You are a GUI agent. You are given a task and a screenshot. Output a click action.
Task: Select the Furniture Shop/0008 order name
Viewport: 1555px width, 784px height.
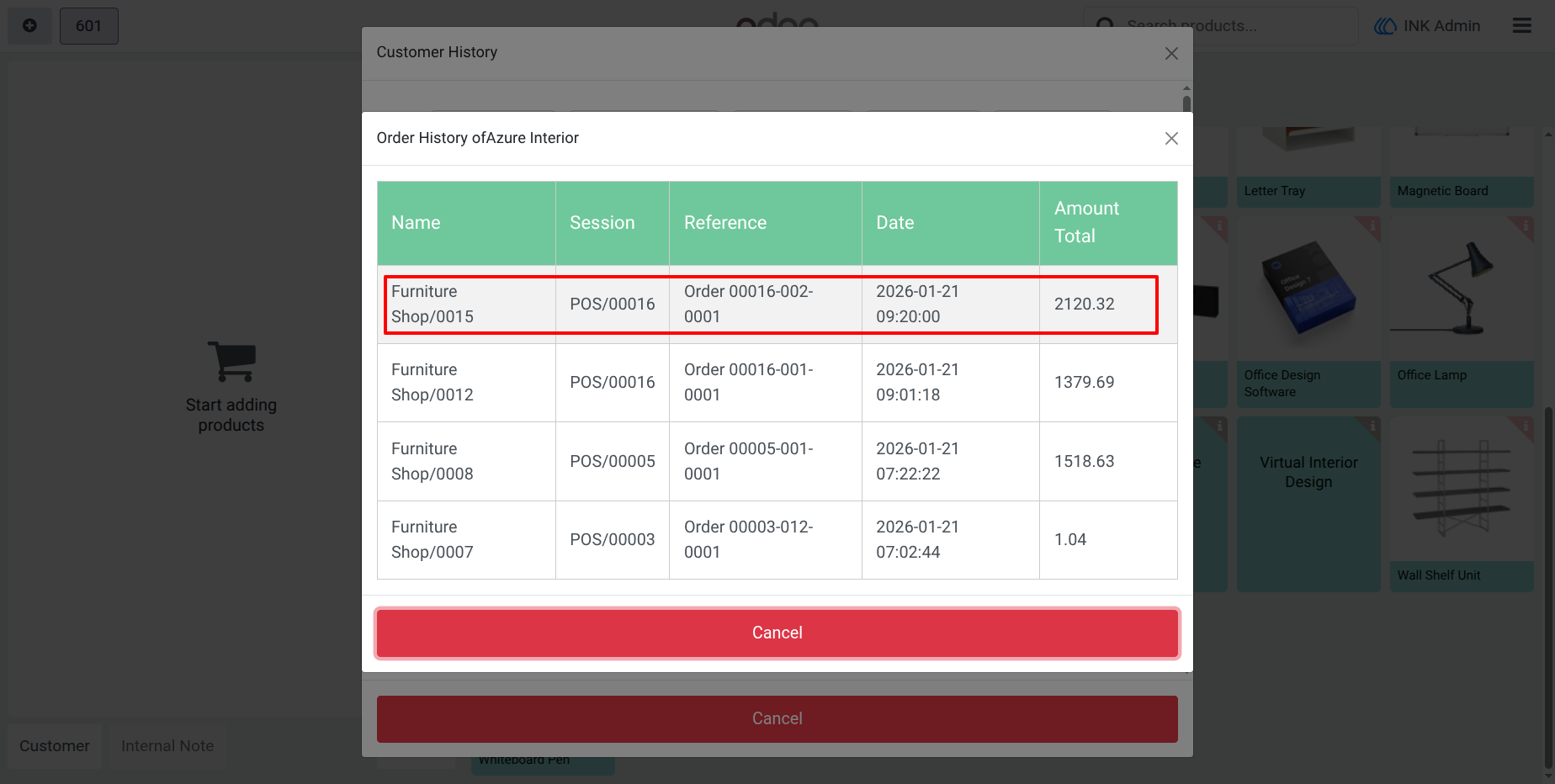433,461
